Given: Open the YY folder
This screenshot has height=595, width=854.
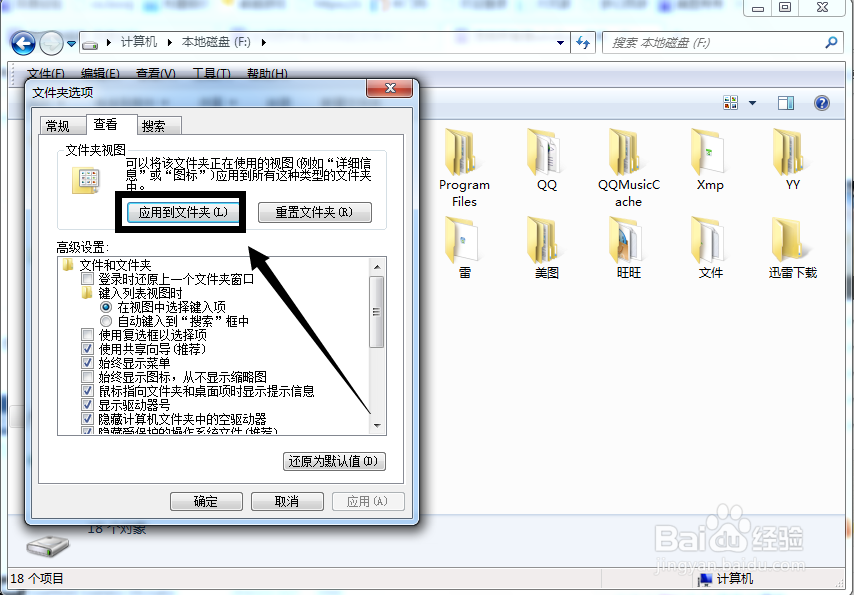Looking at the screenshot, I should (792, 160).
